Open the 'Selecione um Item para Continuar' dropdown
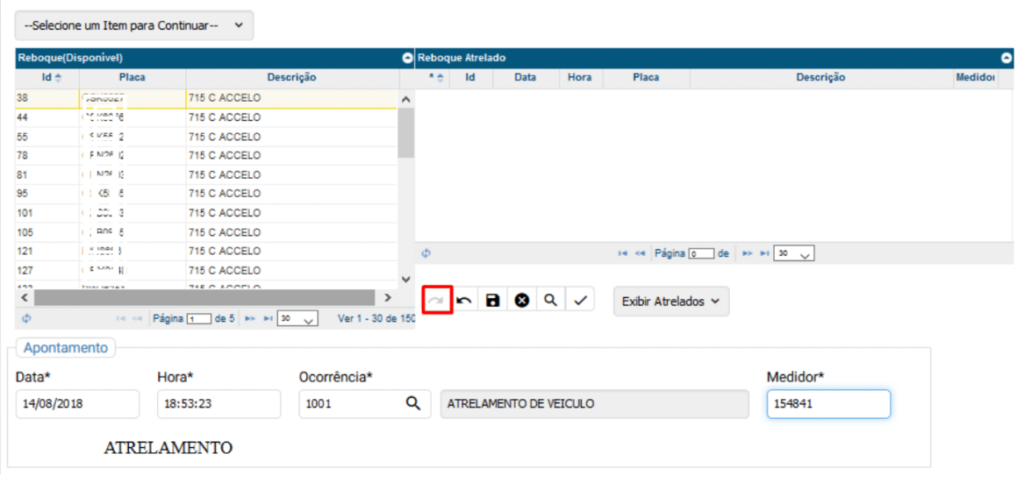Image resolution: width=1024 pixels, height=483 pixels. click(x=134, y=26)
